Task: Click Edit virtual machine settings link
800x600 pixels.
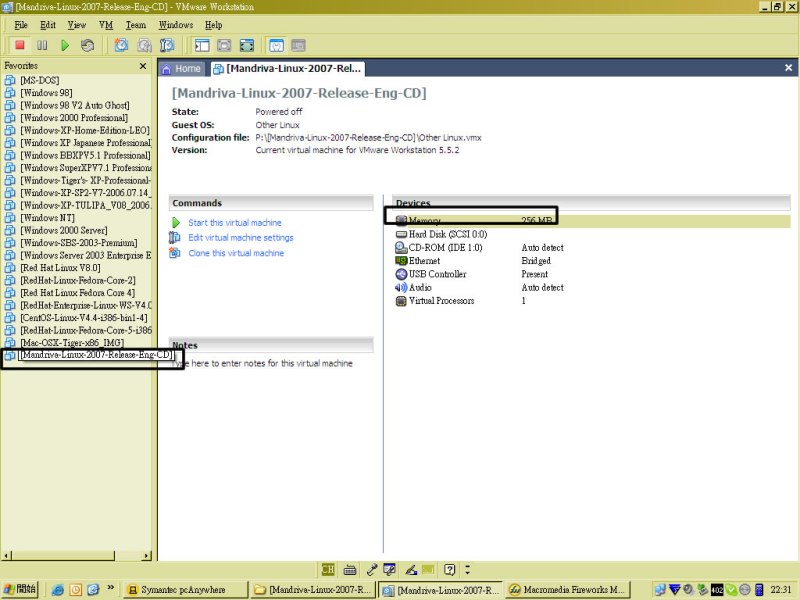Action: coord(241,237)
